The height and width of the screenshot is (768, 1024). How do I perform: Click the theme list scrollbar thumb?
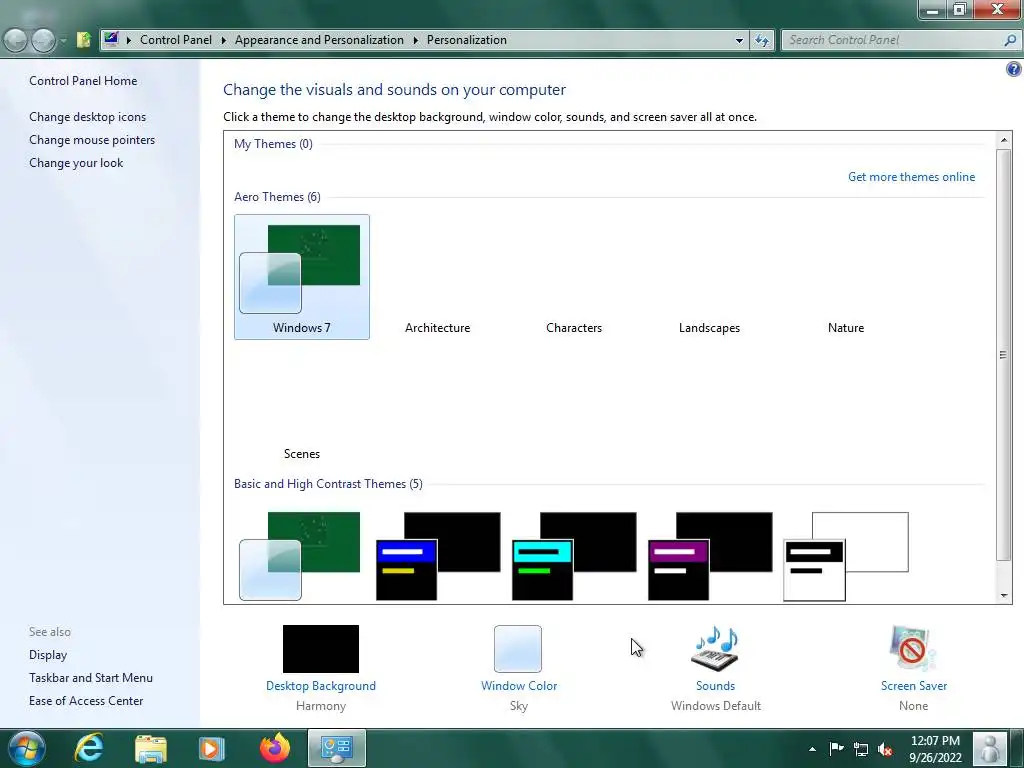tap(1004, 355)
